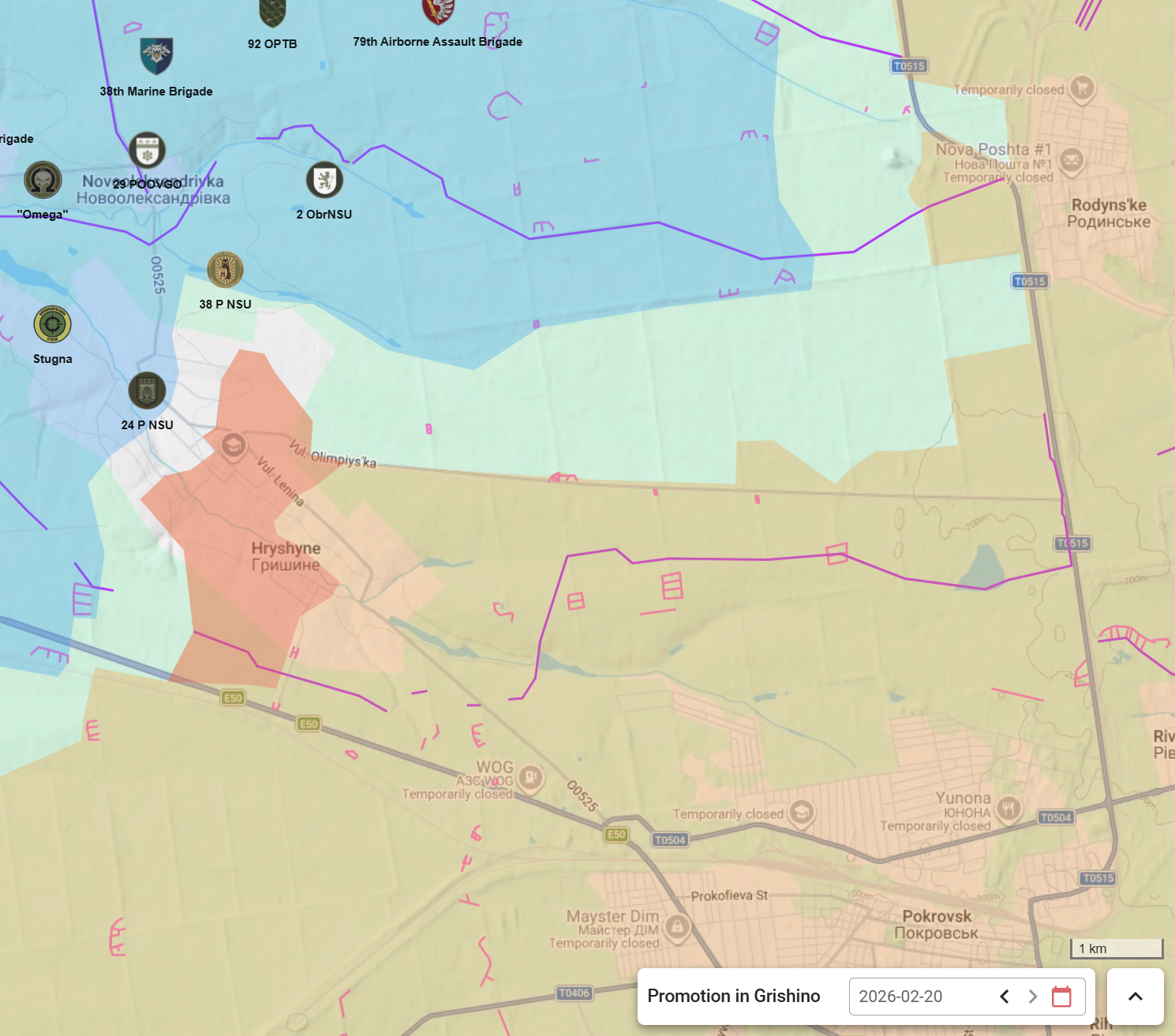Screen dimensions: 1175x1036
Task: Open the 38 P NSU unit marker
Action: (x=225, y=270)
